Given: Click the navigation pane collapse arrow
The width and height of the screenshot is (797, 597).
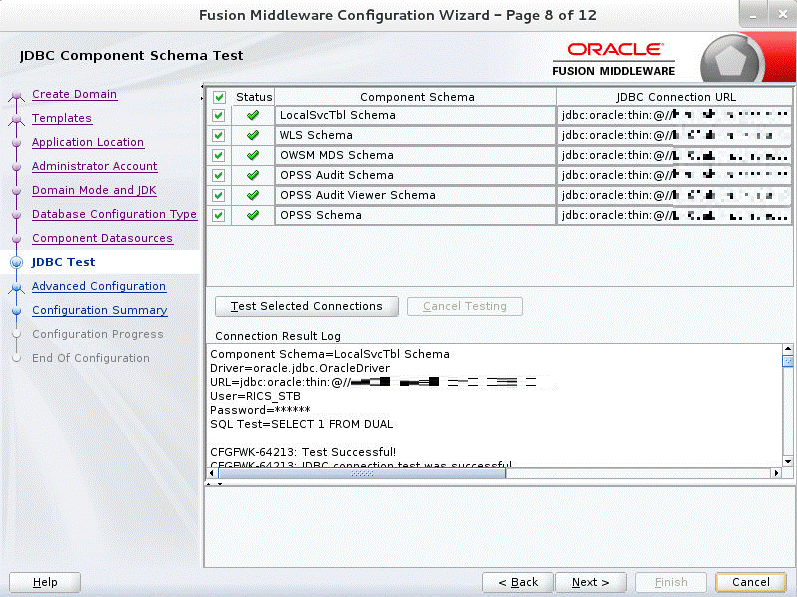Looking at the screenshot, I should (202, 92).
